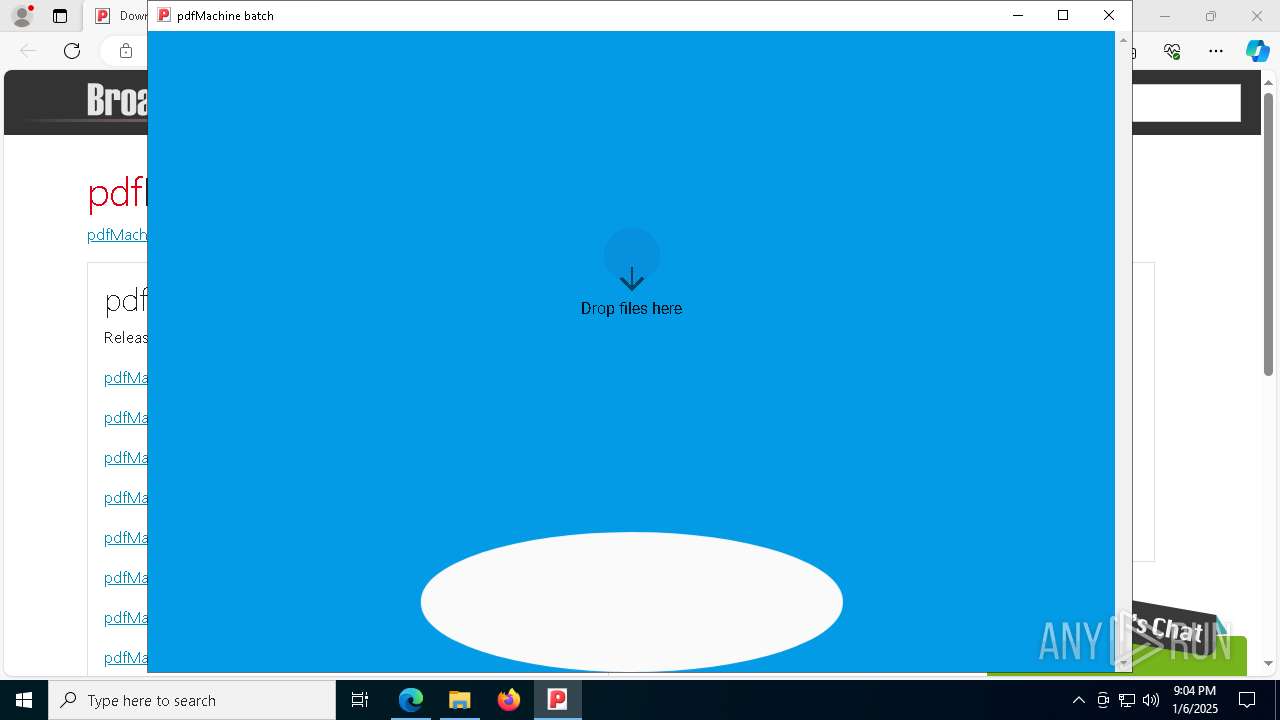Click the Edge page scrollbar down arrow

1268,663
